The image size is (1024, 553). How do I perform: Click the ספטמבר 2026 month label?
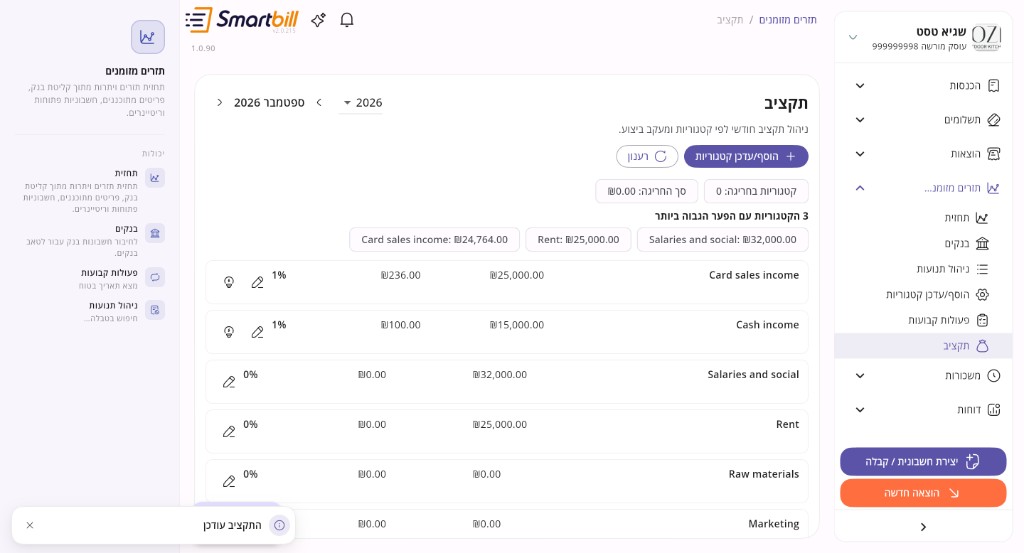(269, 103)
